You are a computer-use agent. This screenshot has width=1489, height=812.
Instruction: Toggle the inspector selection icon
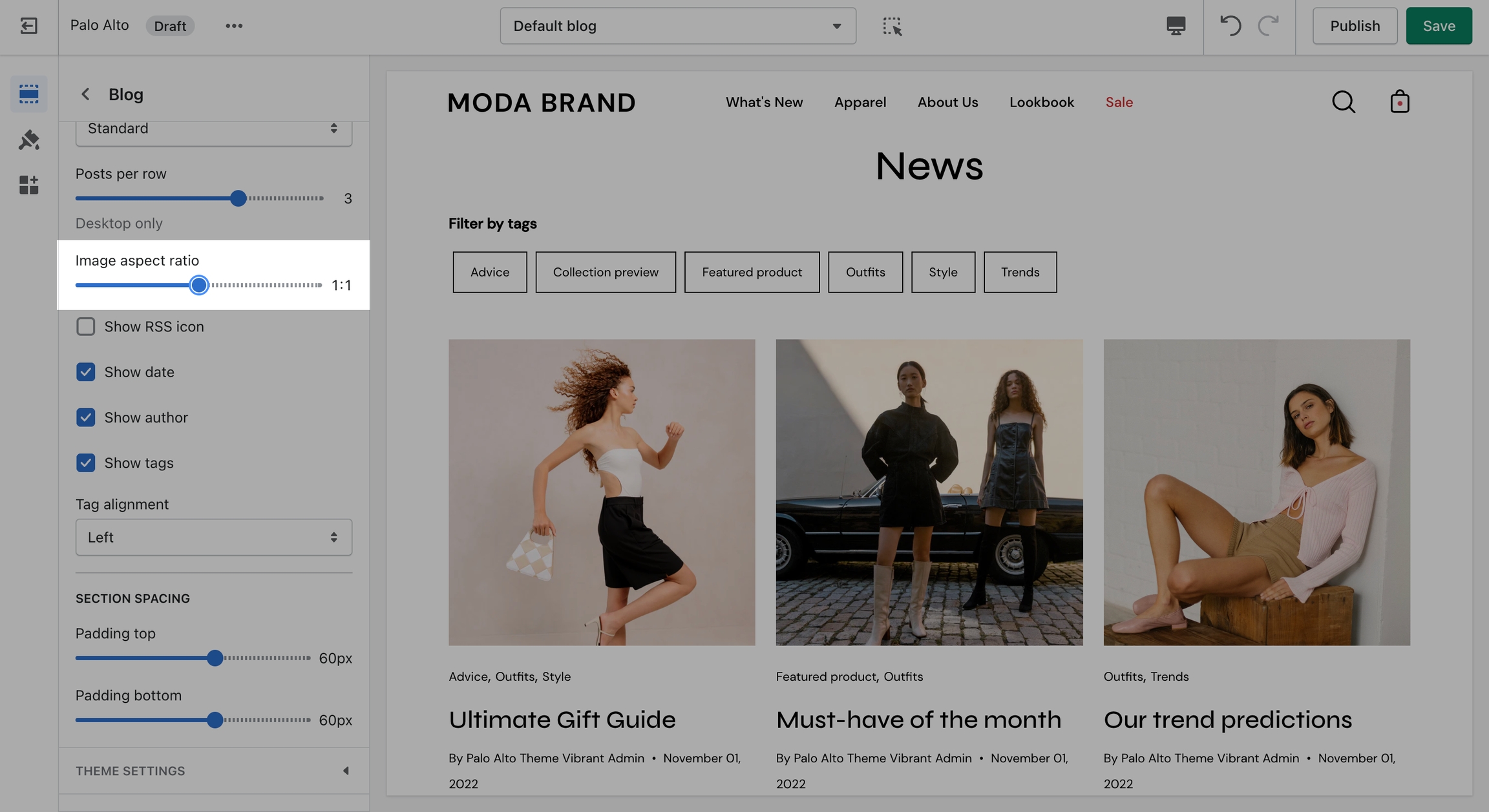(892, 26)
